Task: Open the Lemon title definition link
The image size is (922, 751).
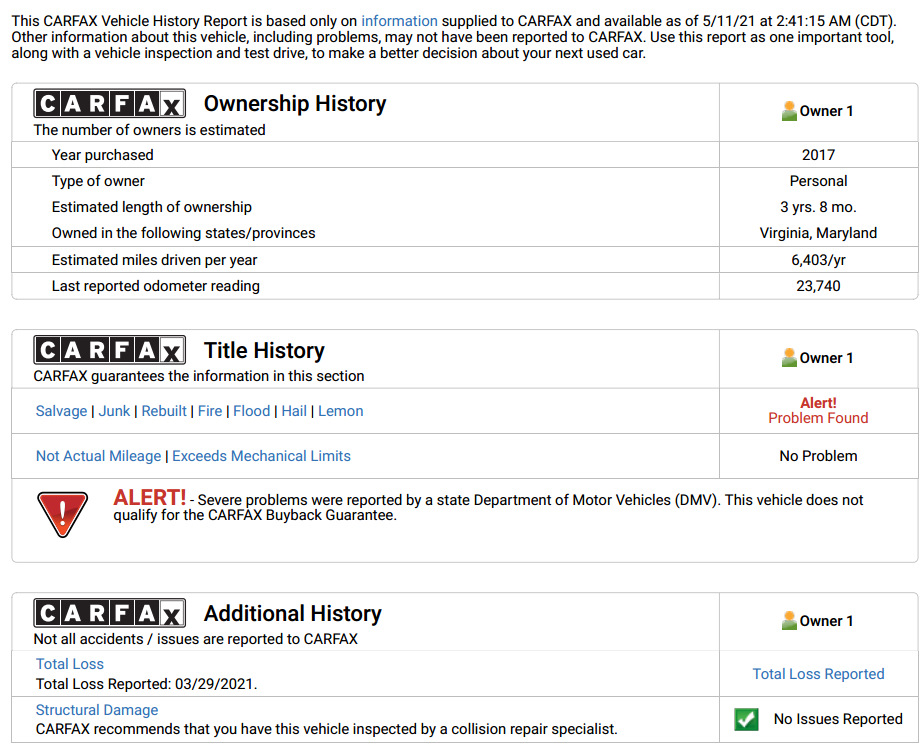Action: coord(341,411)
